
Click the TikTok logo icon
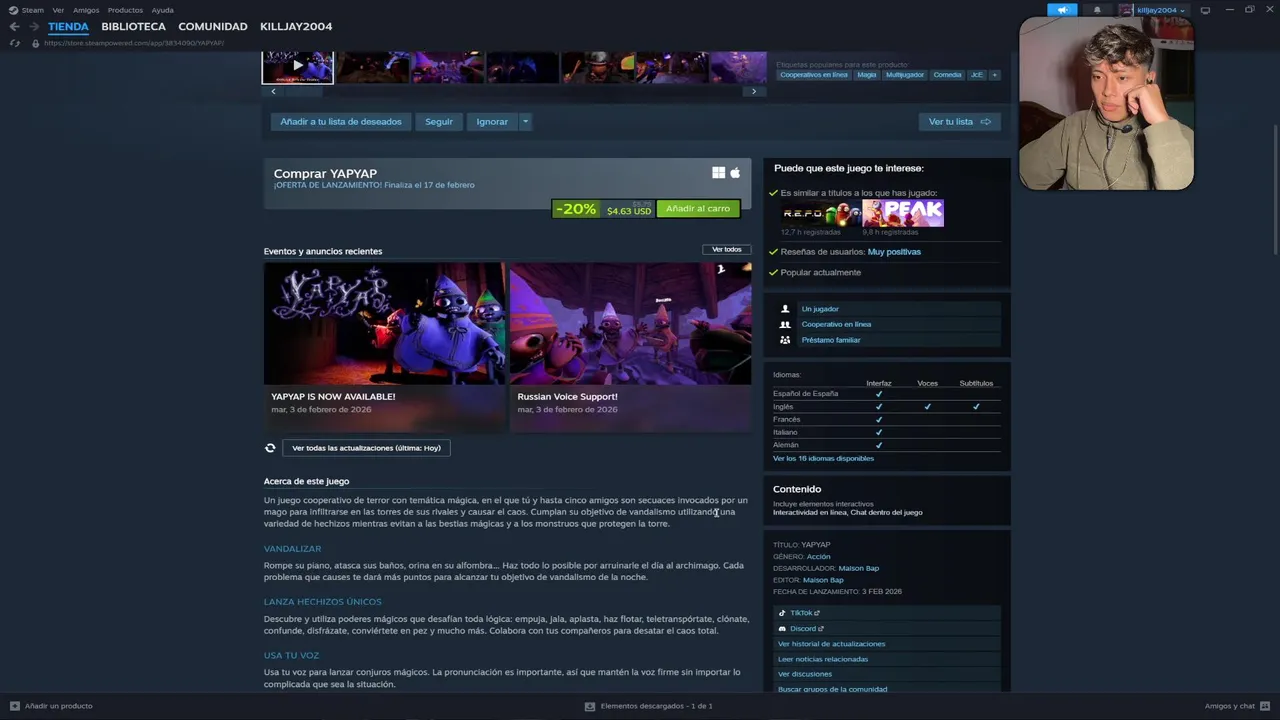[782, 613]
